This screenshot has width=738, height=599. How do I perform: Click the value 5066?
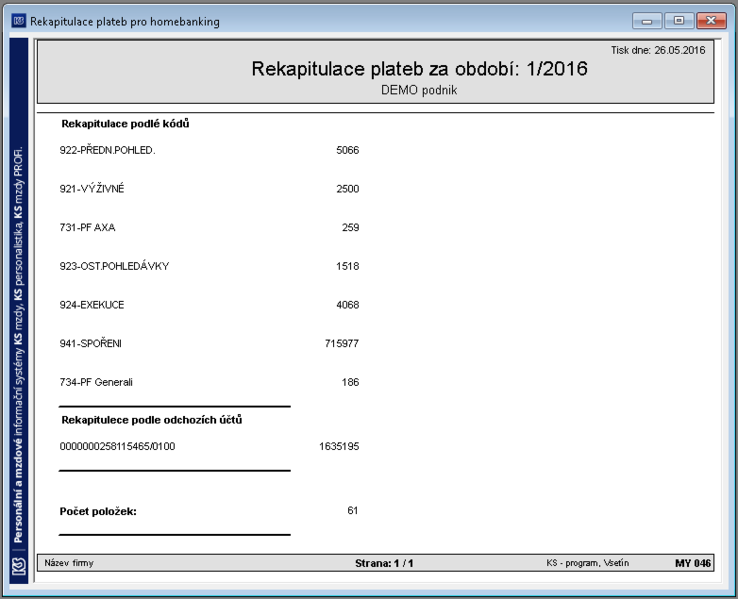point(347,150)
